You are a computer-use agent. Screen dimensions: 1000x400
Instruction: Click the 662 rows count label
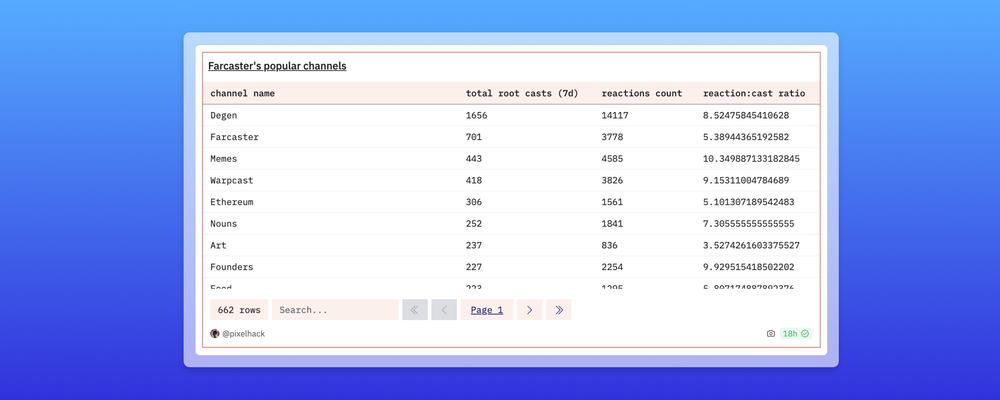click(x=239, y=310)
